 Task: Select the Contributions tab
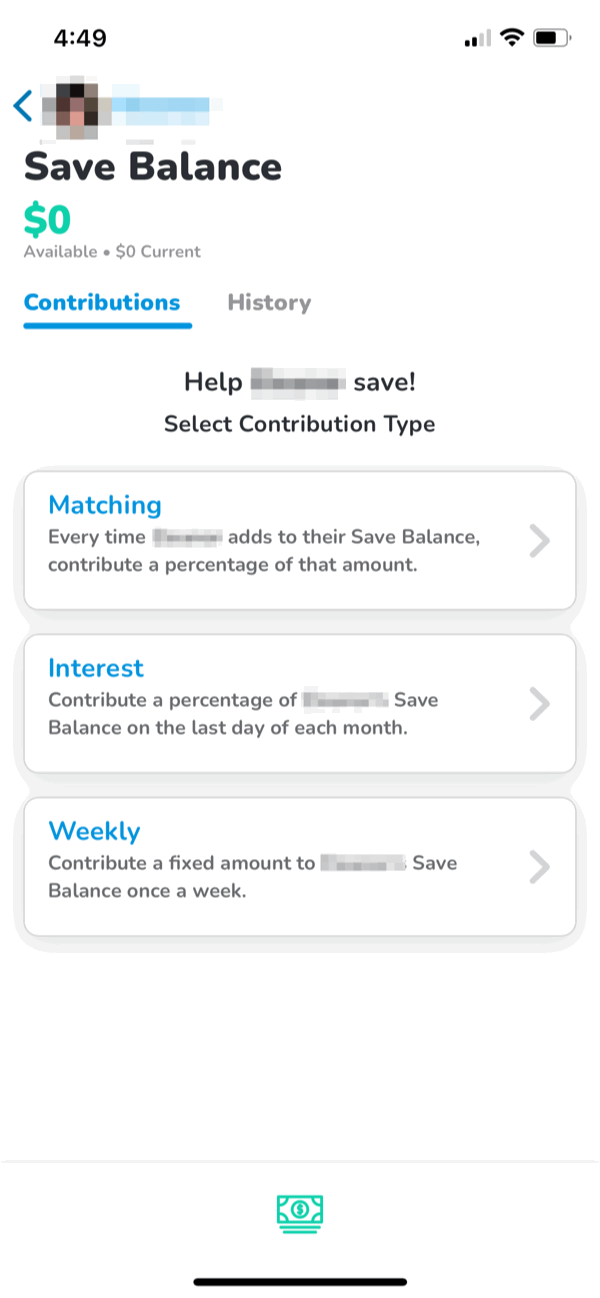coord(102,303)
